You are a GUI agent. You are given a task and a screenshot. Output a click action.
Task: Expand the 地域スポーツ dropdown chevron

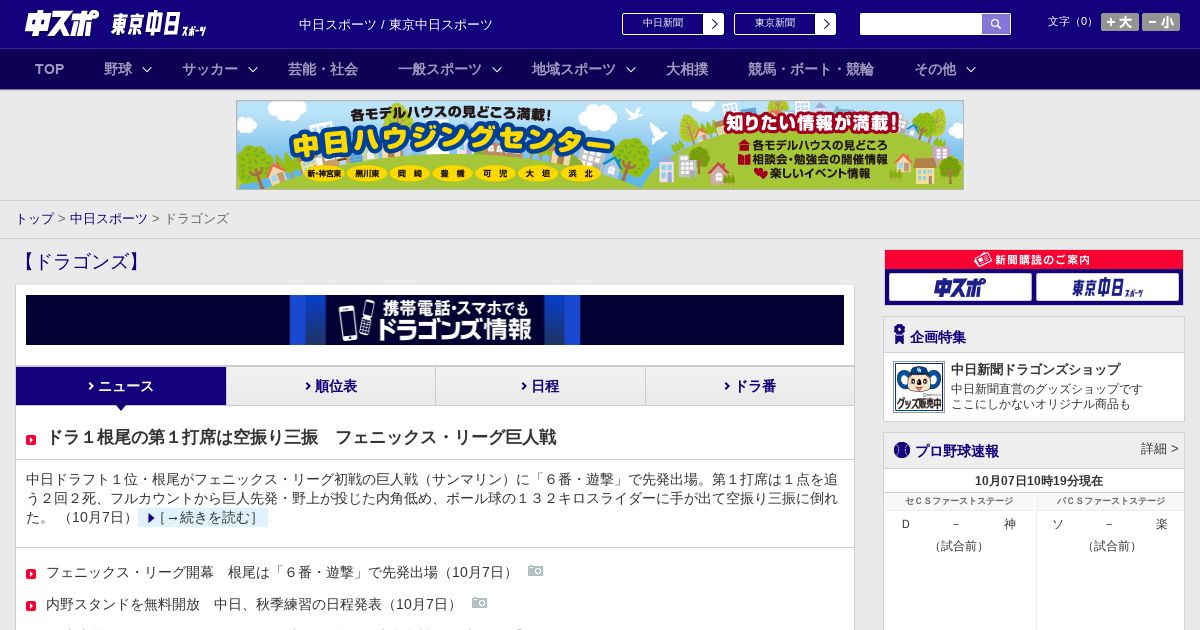(631, 69)
